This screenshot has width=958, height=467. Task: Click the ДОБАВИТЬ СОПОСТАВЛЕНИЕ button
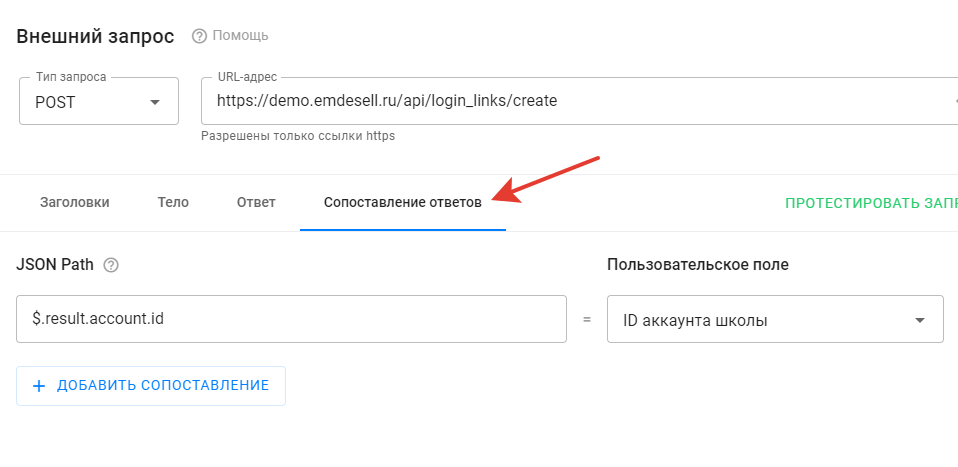tap(151, 386)
